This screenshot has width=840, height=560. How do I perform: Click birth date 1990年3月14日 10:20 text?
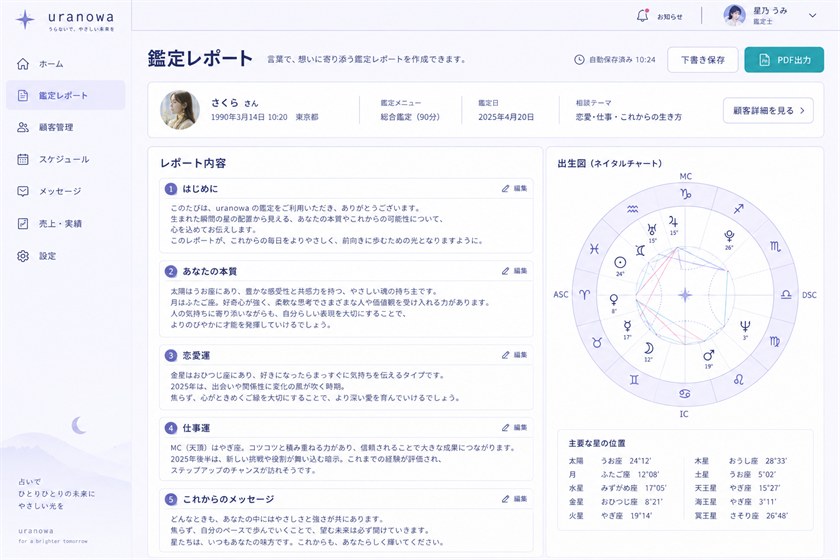(249, 117)
